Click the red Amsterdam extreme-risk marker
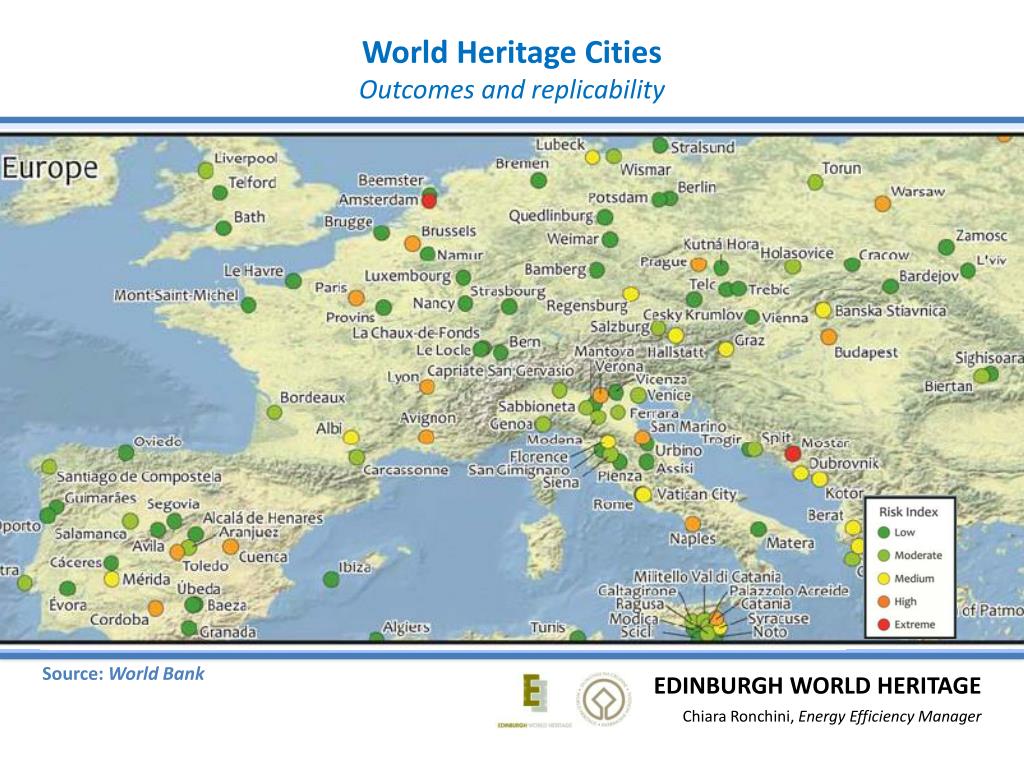The height and width of the screenshot is (768, 1024). (429, 200)
